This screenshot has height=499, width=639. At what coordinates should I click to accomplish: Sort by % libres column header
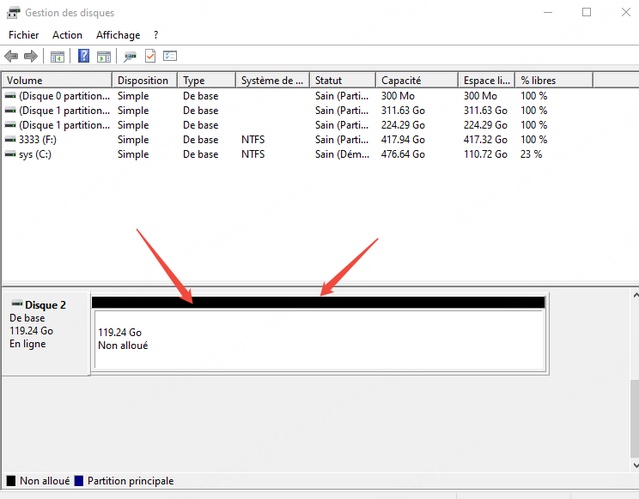tap(554, 80)
